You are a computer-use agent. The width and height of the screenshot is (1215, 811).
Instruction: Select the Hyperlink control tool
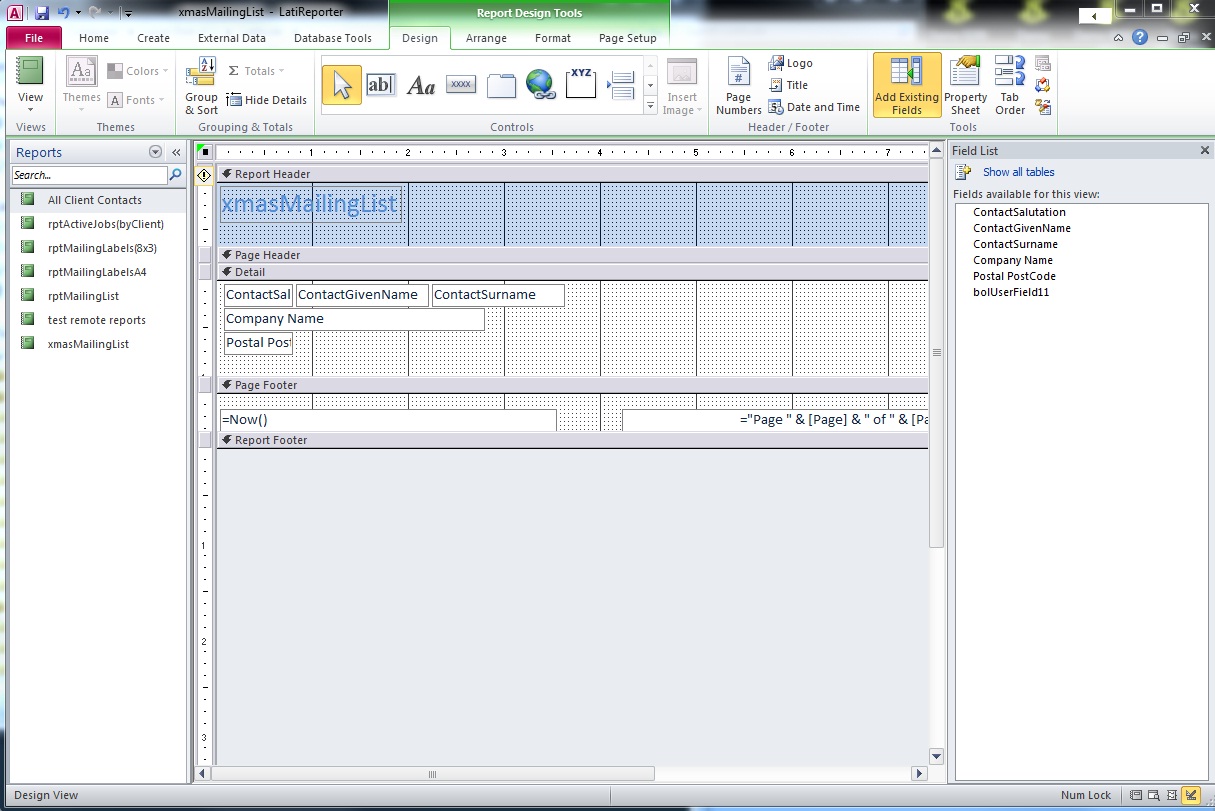coord(540,86)
